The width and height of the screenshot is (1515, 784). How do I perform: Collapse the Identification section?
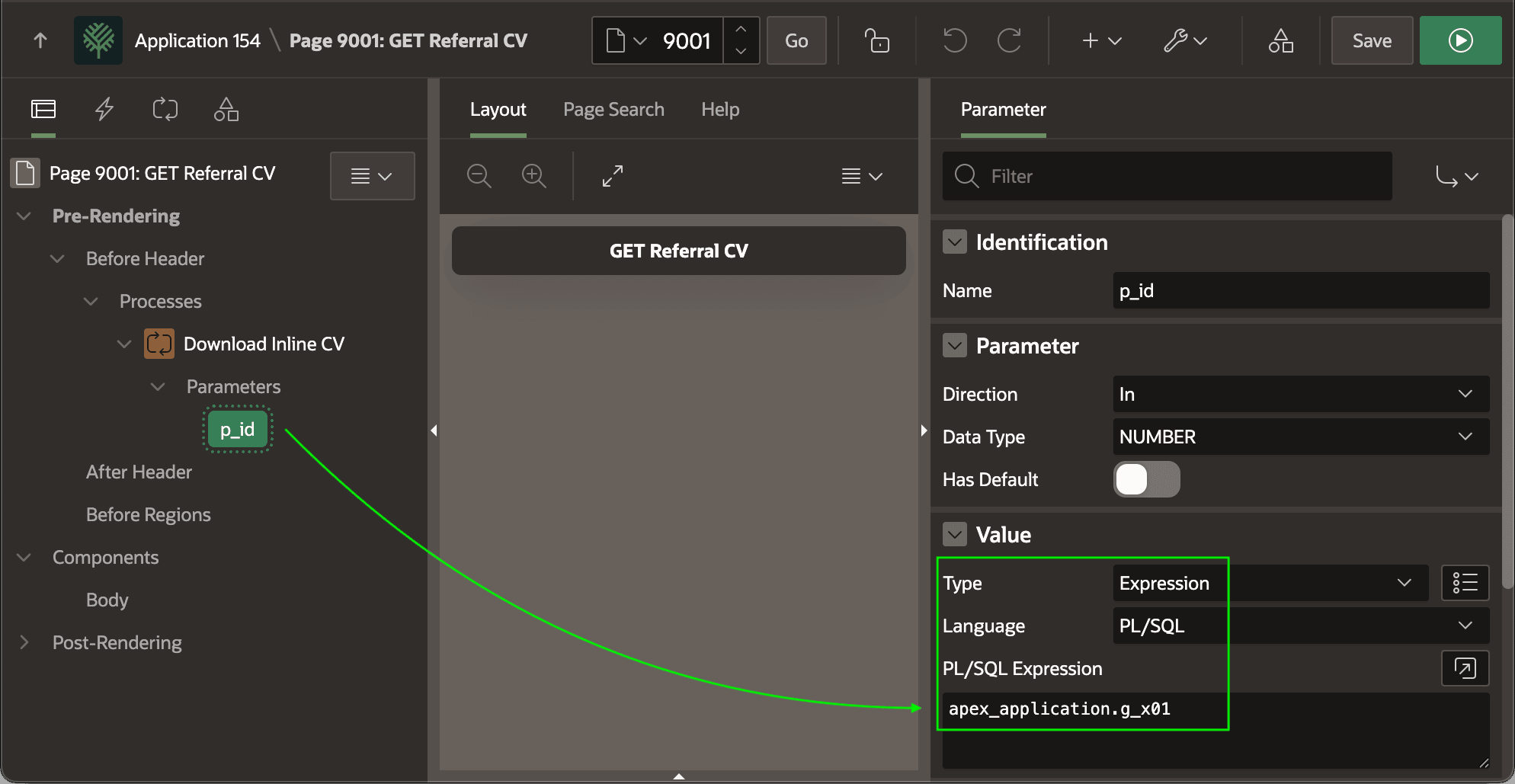click(955, 242)
